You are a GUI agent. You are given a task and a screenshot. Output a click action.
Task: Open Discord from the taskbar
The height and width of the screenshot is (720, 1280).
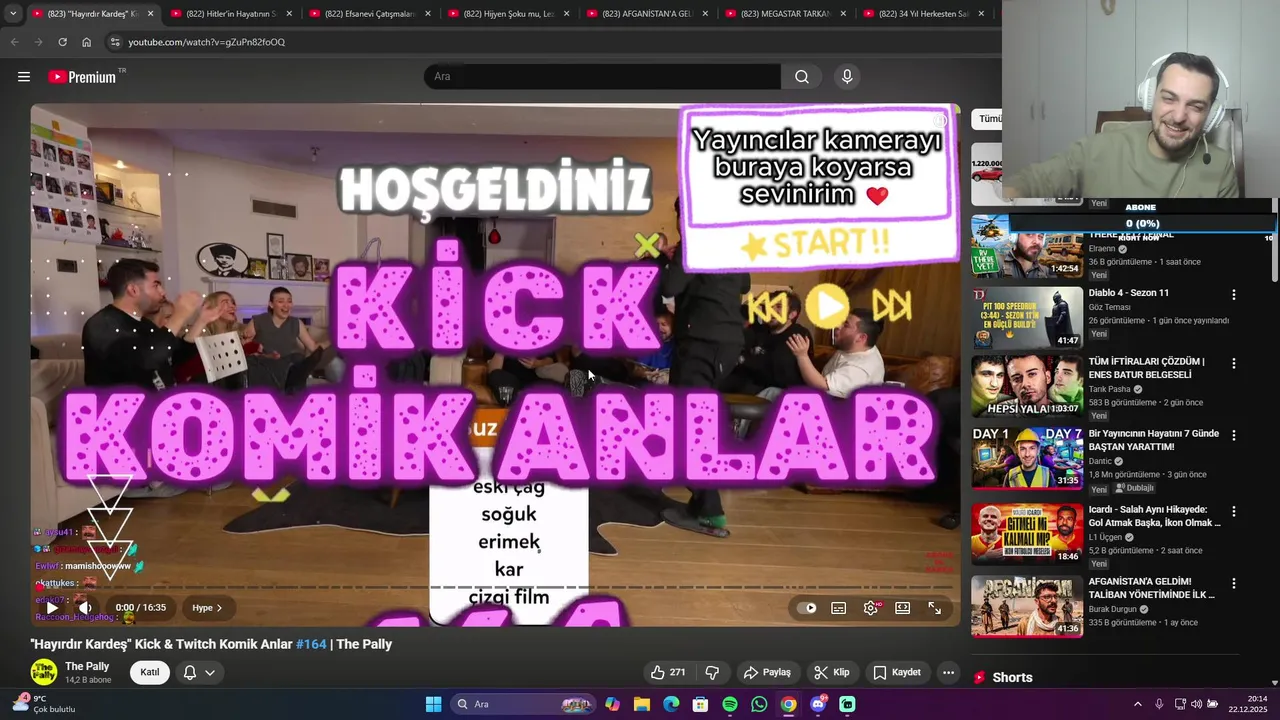tap(818, 704)
